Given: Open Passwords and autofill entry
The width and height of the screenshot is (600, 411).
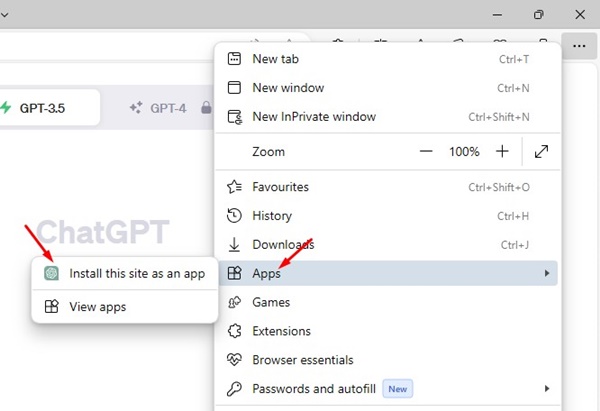Looking at the screenshot, I should 388,389.
